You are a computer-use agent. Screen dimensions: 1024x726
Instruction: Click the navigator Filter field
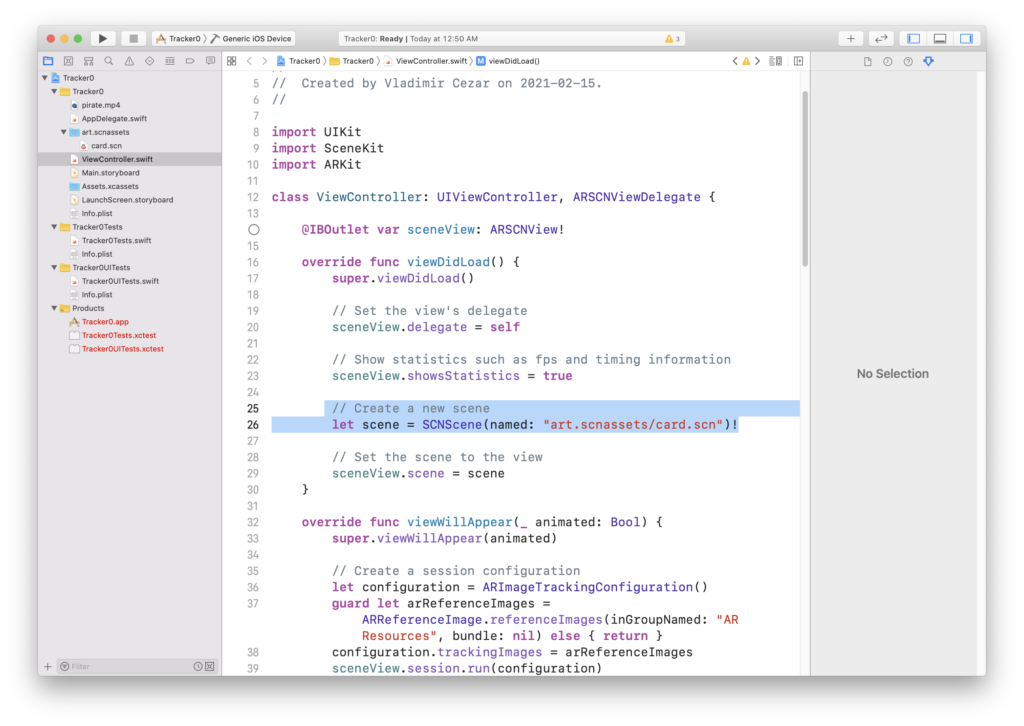125,666
